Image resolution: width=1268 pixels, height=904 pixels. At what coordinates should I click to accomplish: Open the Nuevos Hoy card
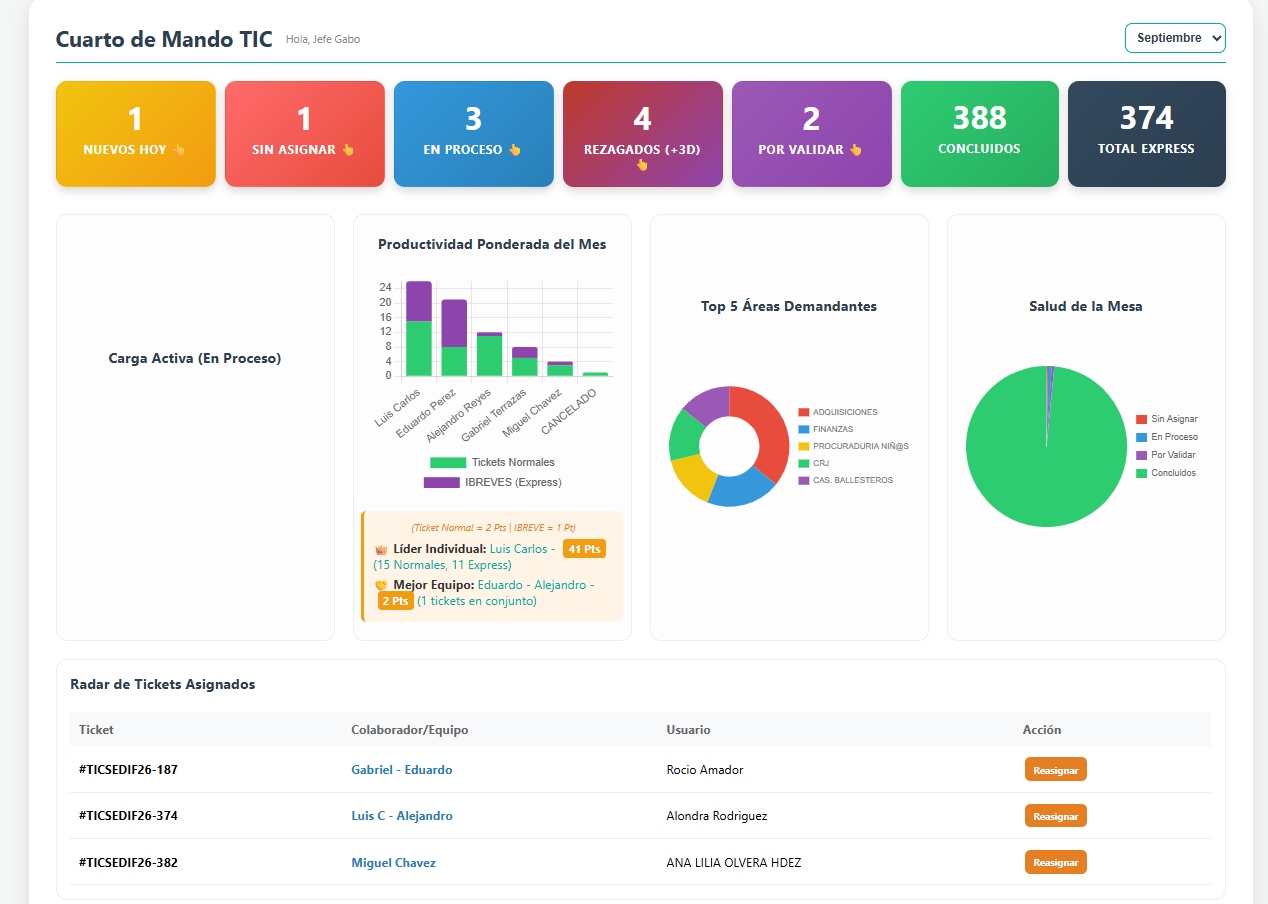(x=136, y=134)
